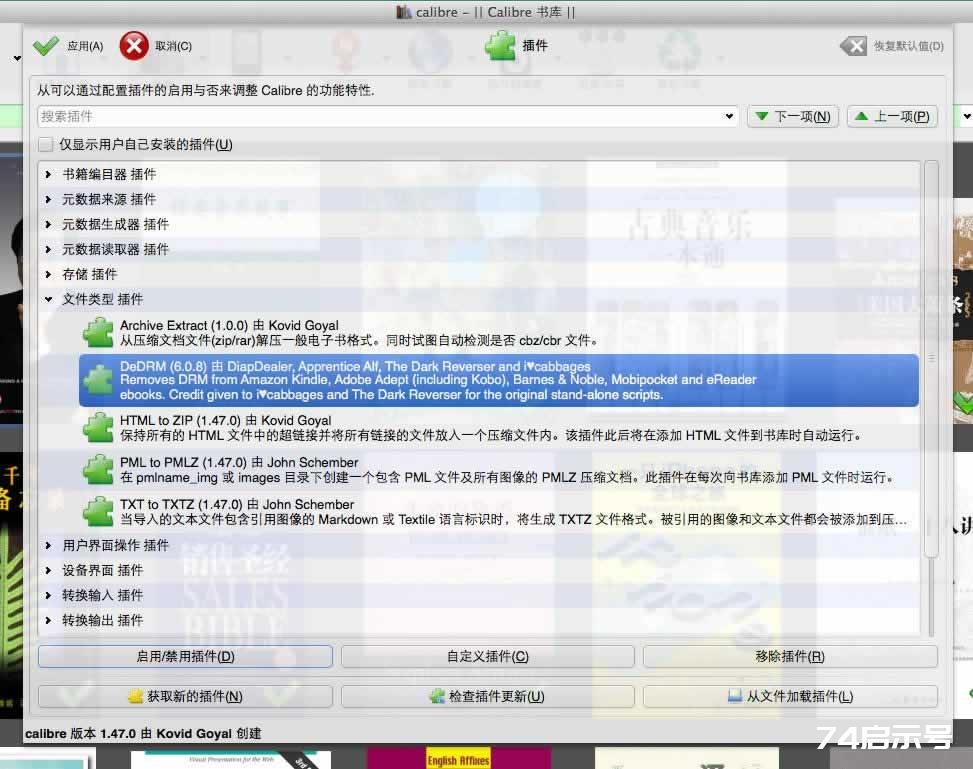Select the 用户界面操作 插件 category label
The image size is (973, 769).
point(115,545)
